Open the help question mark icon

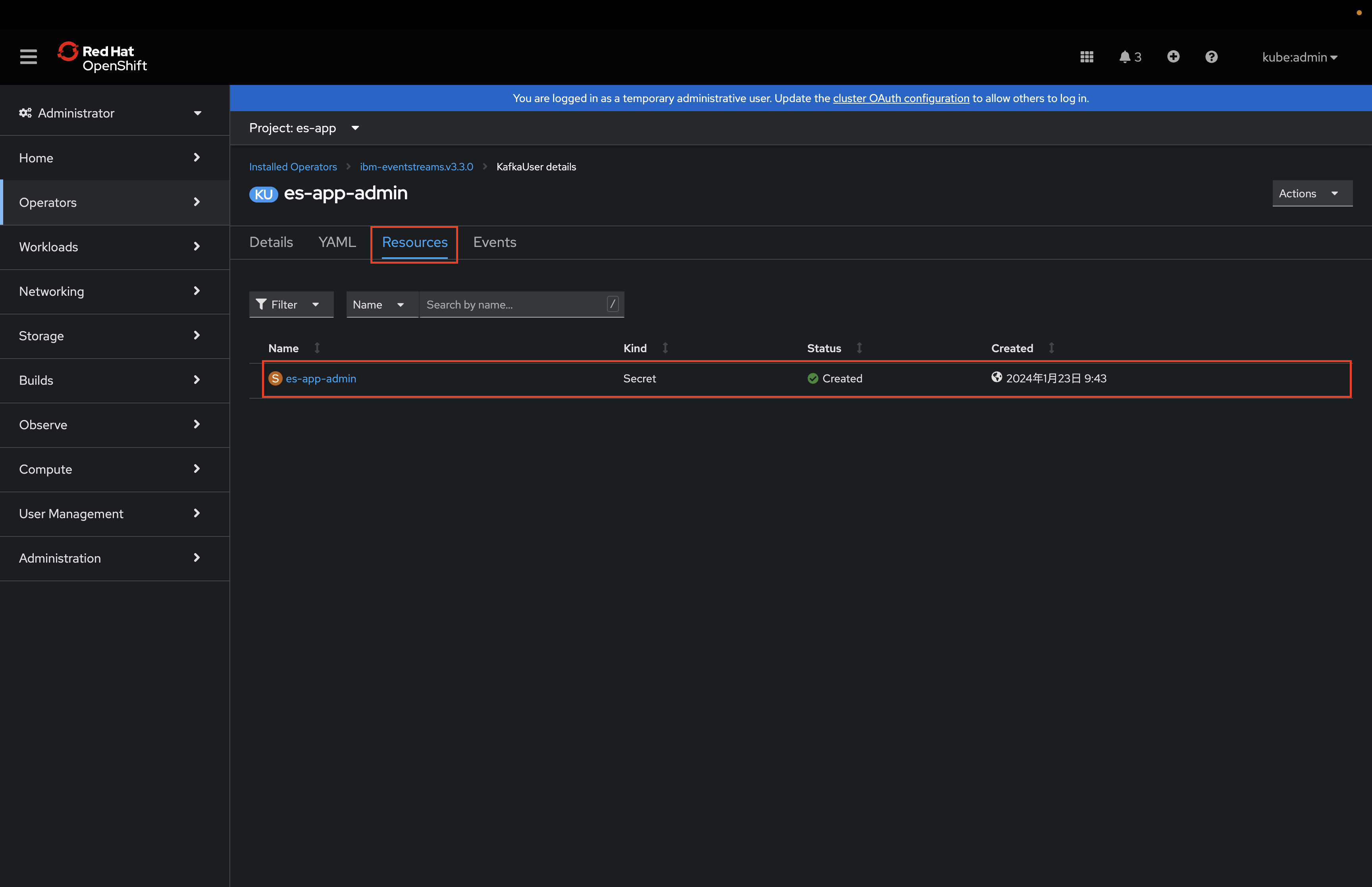click(x=1211, y=56)
